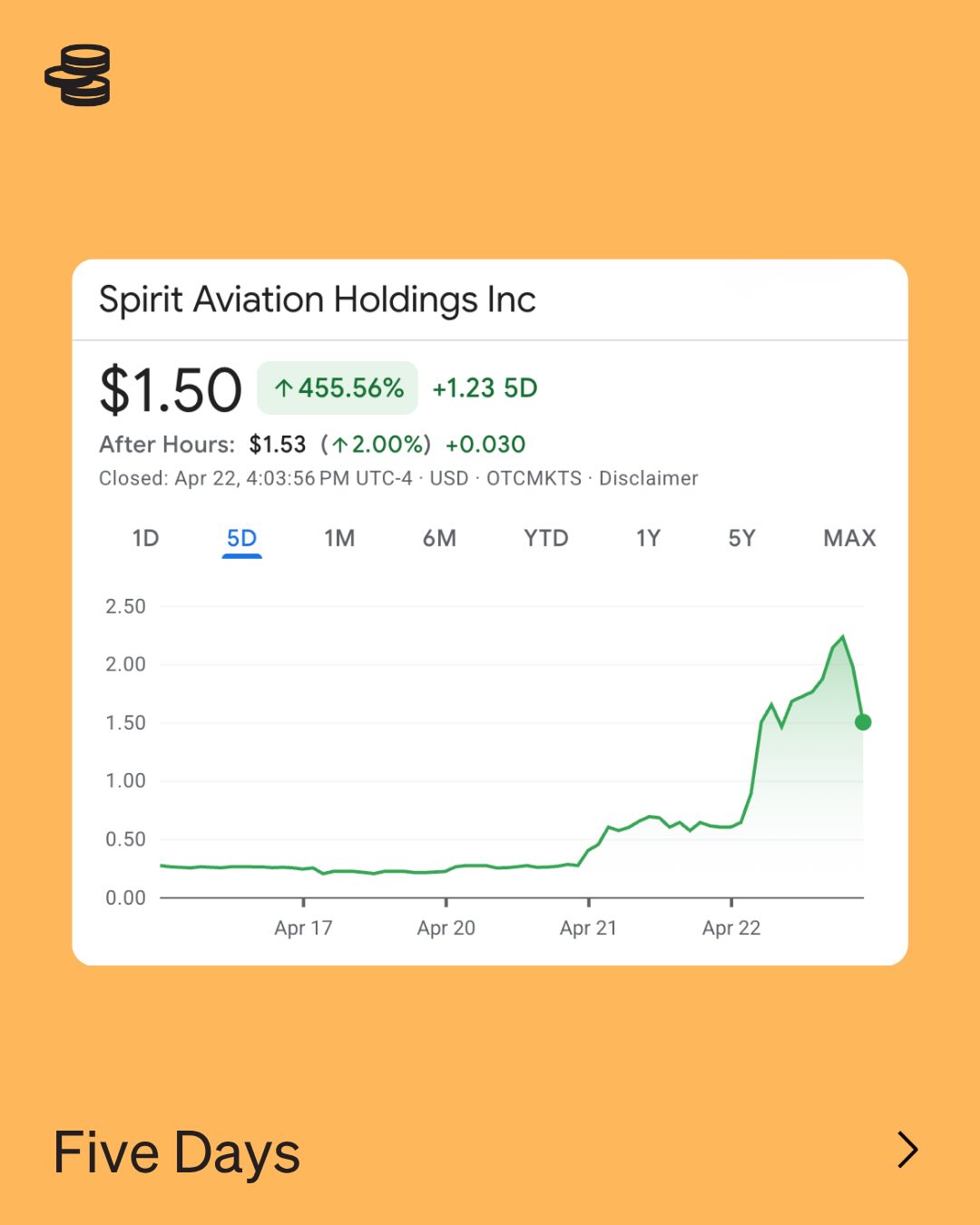Tap the next arrow chevron
This screenshot has width=980, height=1225.
[x=907, y=1150]
